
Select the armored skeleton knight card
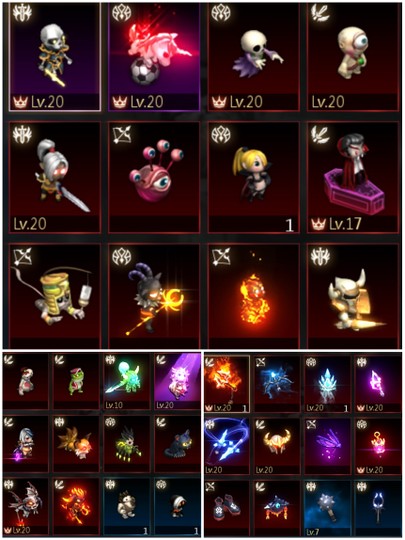(55, 57)
